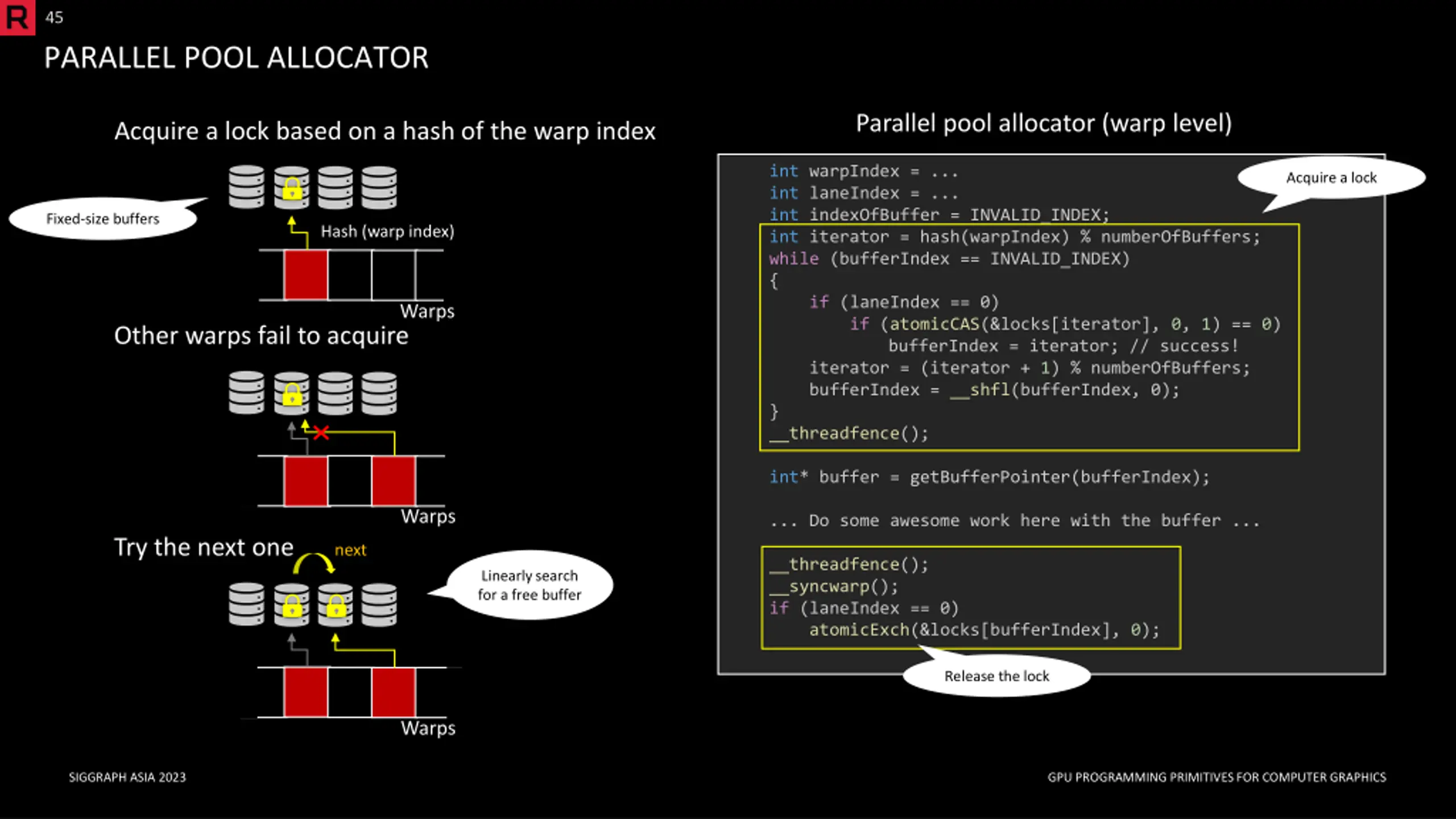The width and height of the screenshot is (1456, 819).
Task: Click the 'SIGGRAPH ASIA 2023' footer text
Action: 127,777
